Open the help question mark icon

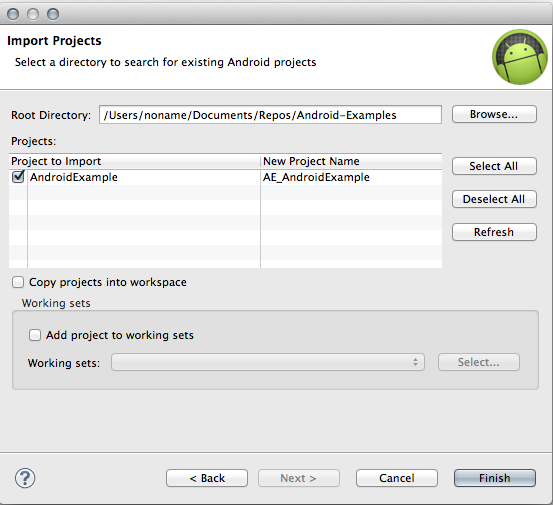[x=25, y=478]
